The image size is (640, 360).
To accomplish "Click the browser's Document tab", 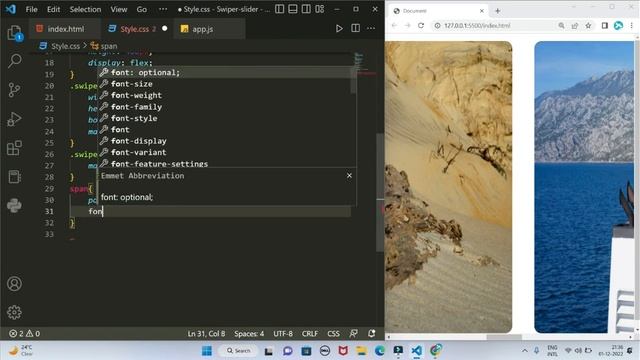I will tap(438, 11).
